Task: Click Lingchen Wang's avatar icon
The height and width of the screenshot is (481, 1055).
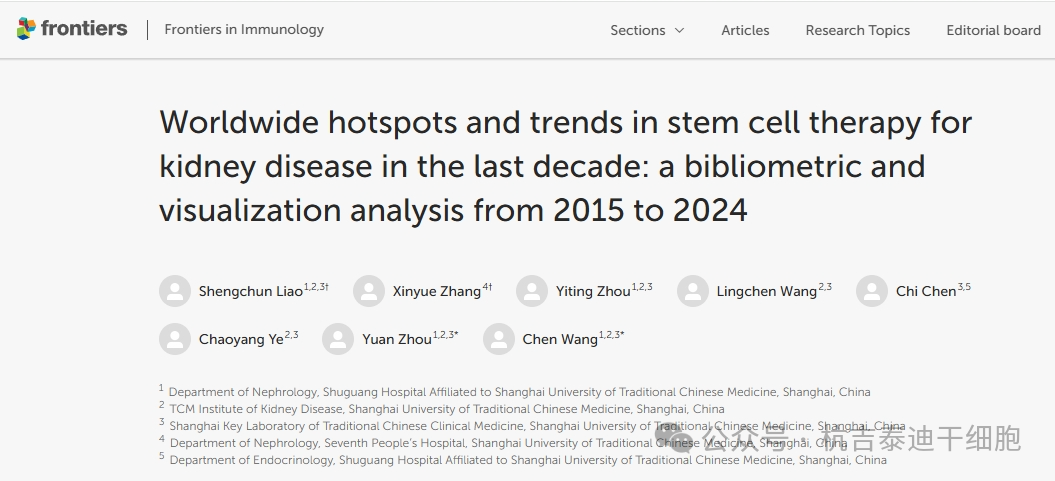Action: coord(693,291)
